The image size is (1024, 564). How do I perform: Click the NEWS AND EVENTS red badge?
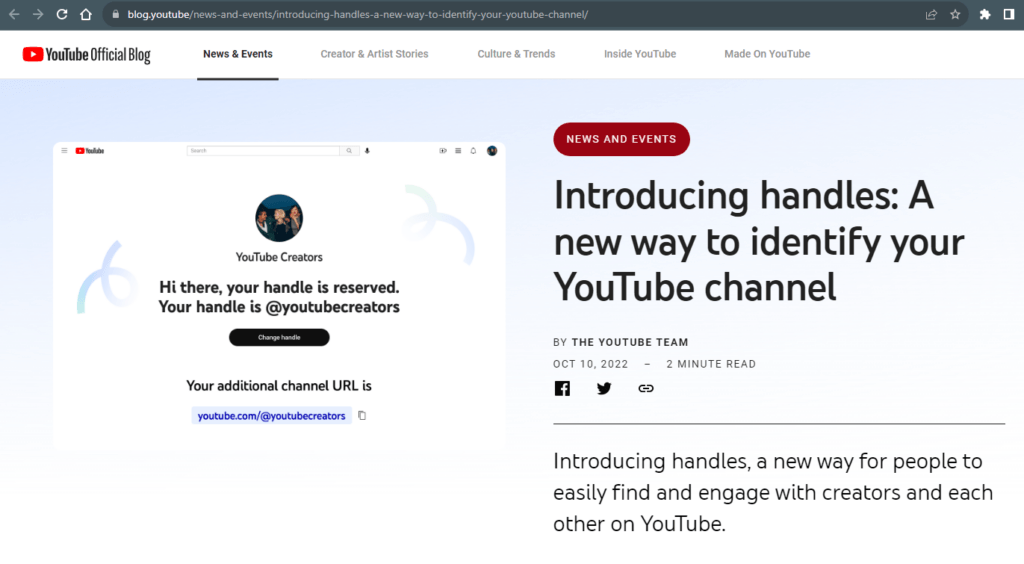622,139
